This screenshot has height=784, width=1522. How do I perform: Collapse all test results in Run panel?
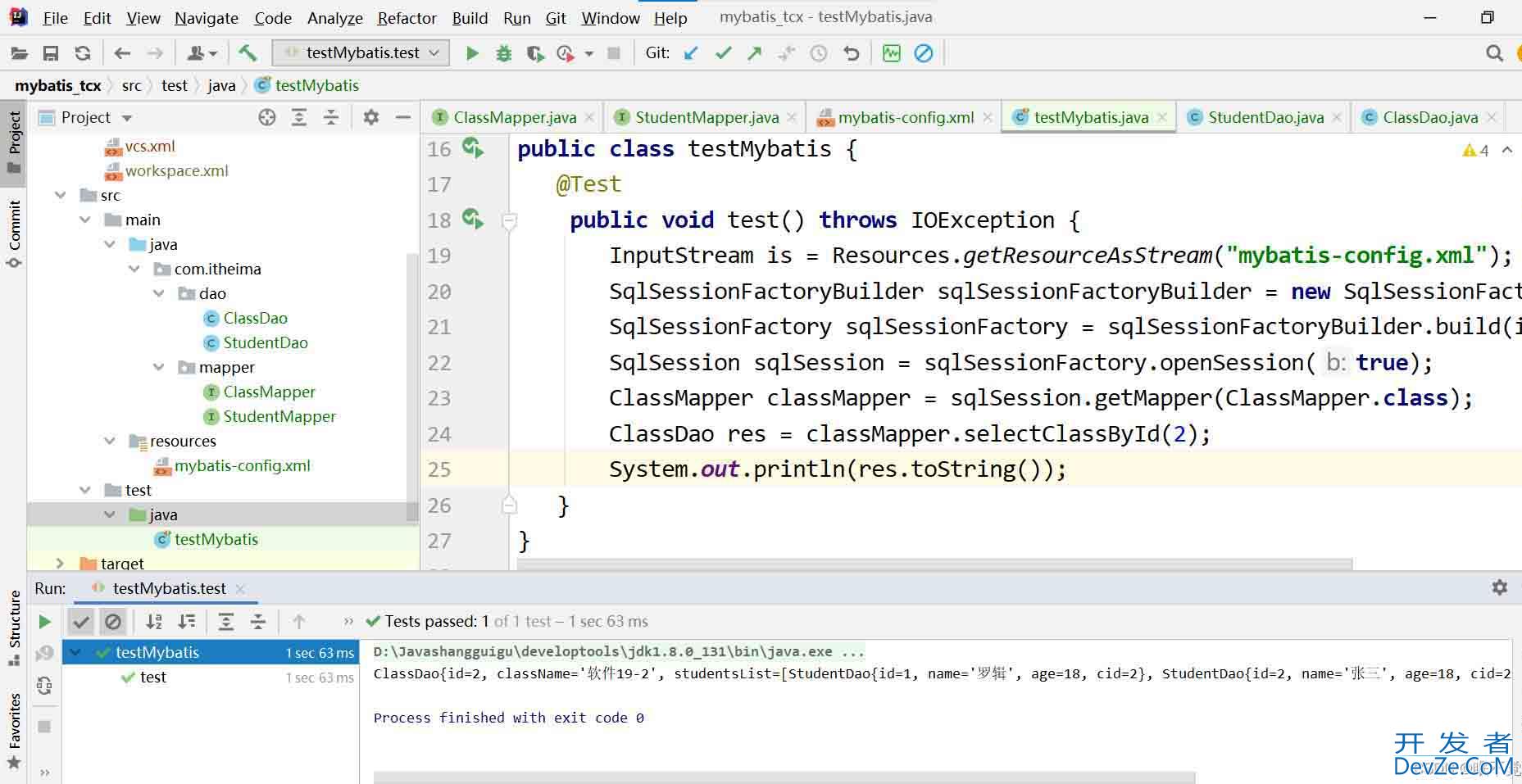(258, 622)
